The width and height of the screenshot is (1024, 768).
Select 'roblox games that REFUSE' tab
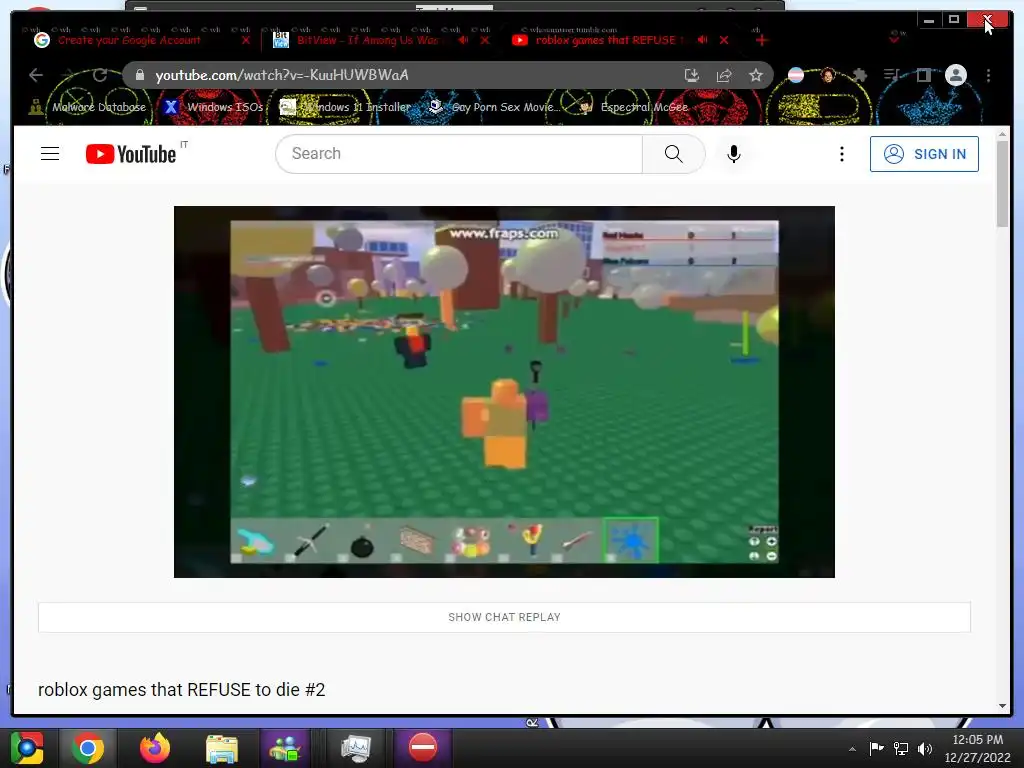point(605,40)
